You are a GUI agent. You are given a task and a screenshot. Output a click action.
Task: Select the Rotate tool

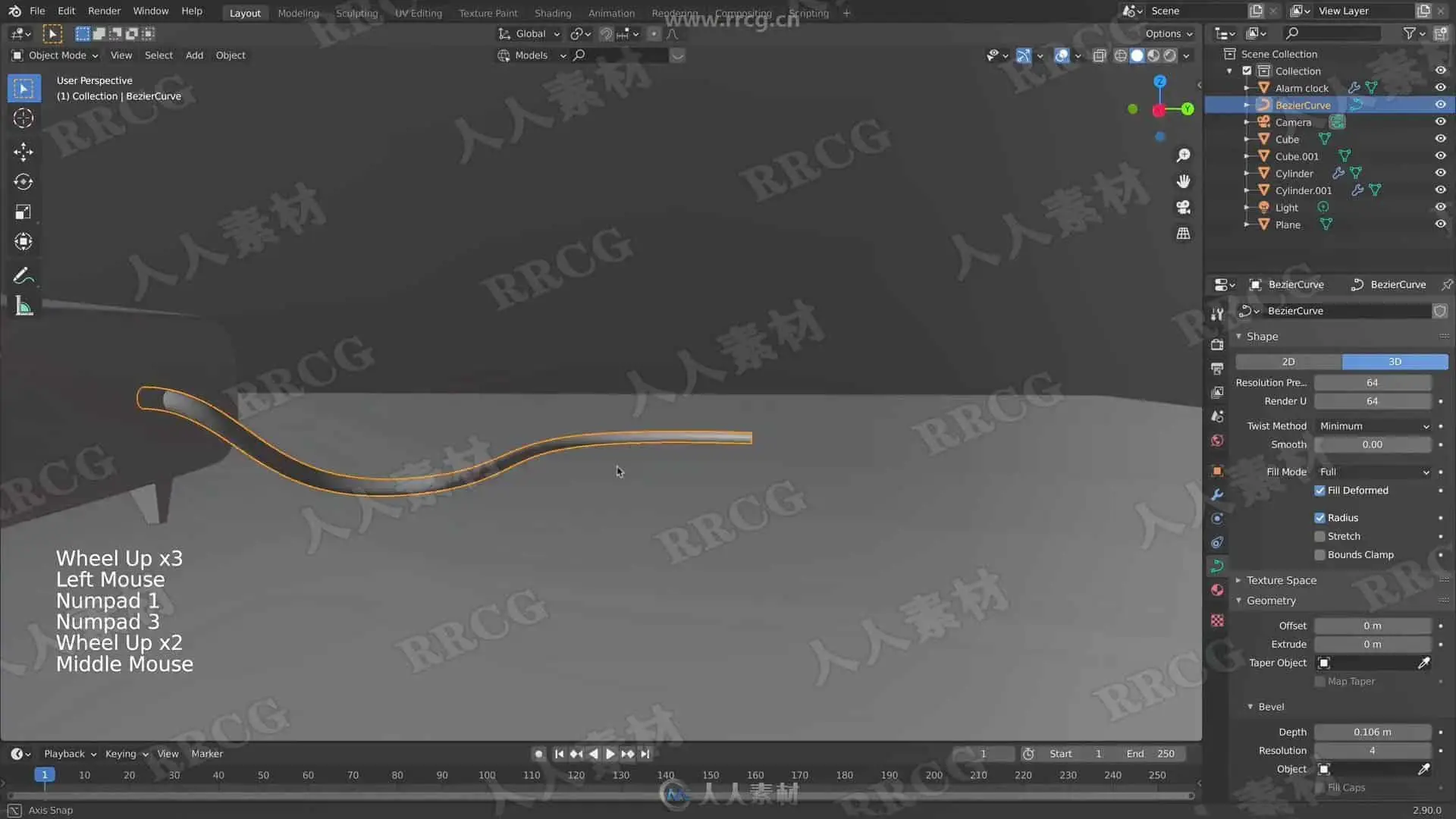pyautogui.click(x=23, y=182)
